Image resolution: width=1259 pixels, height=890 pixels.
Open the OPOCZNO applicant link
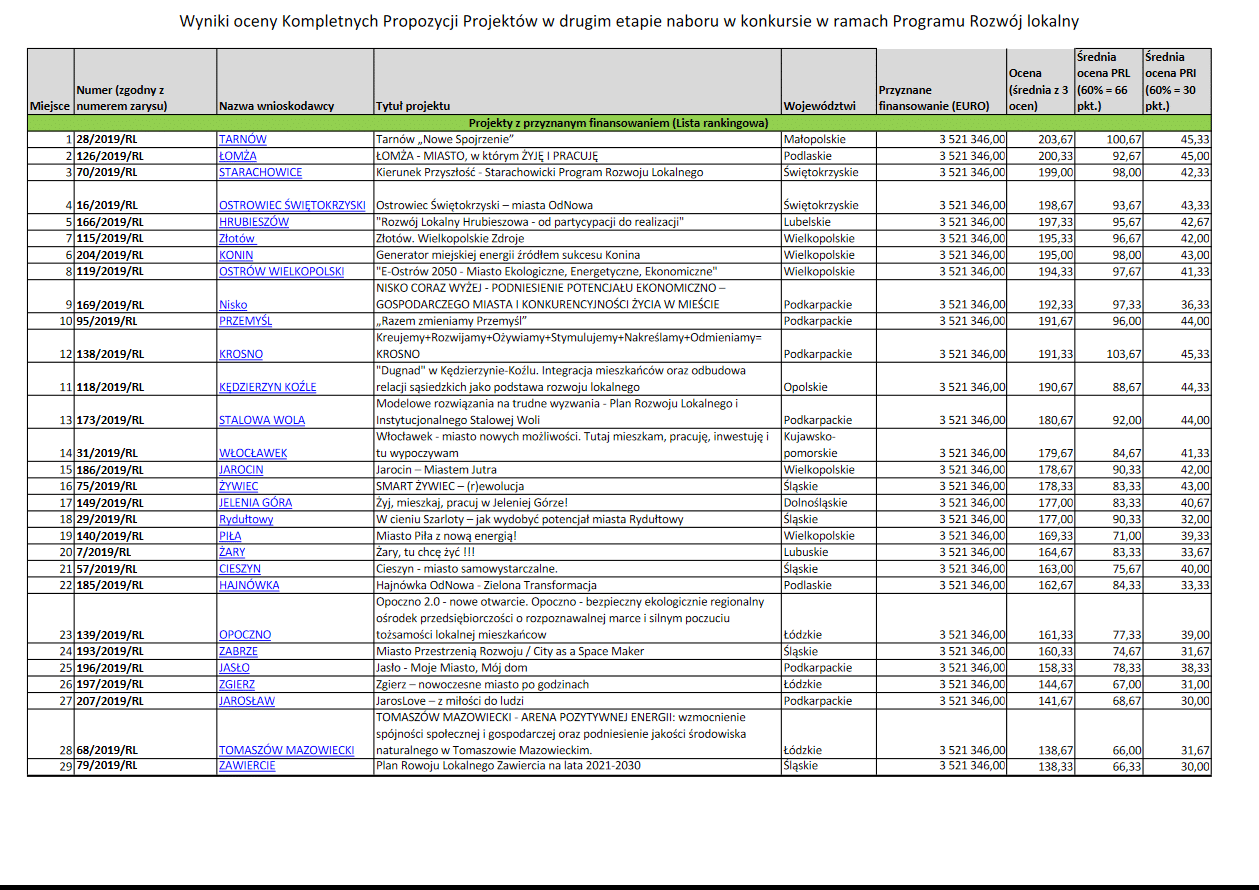[244, 634]
